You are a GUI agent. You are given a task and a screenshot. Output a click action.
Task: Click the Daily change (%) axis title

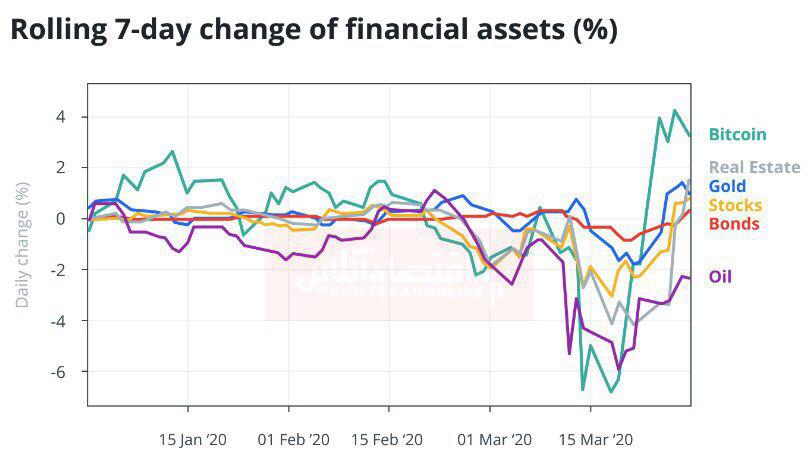pyautogui.click(x=22, y=245)
